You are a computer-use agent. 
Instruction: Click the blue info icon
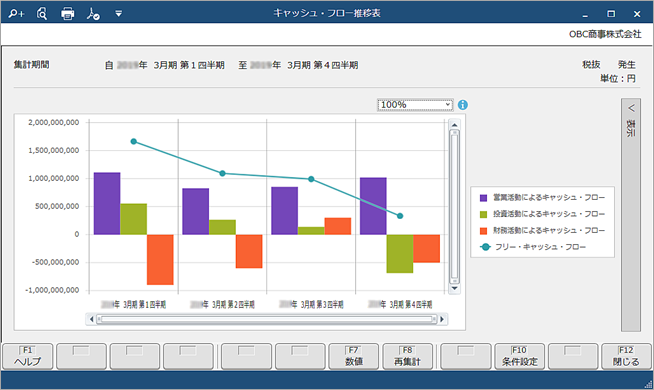463,105
